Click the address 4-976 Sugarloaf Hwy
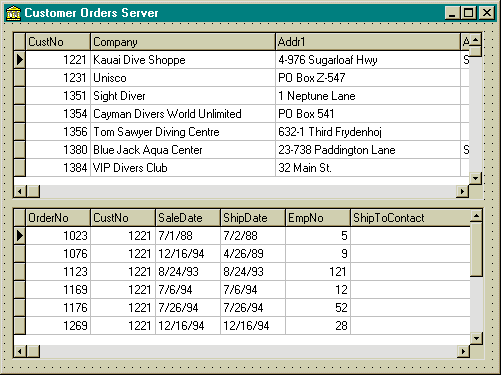 [368, 60]
